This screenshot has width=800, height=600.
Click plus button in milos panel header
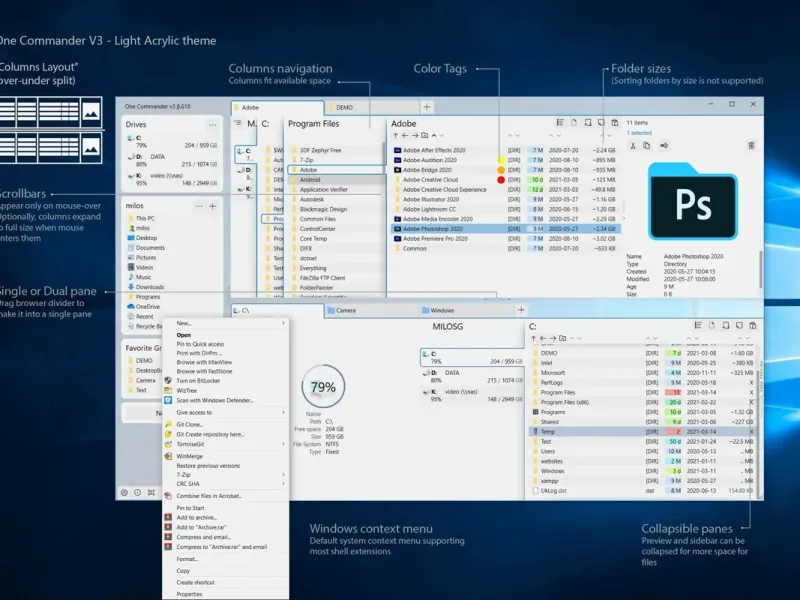(x=213, y=206)
